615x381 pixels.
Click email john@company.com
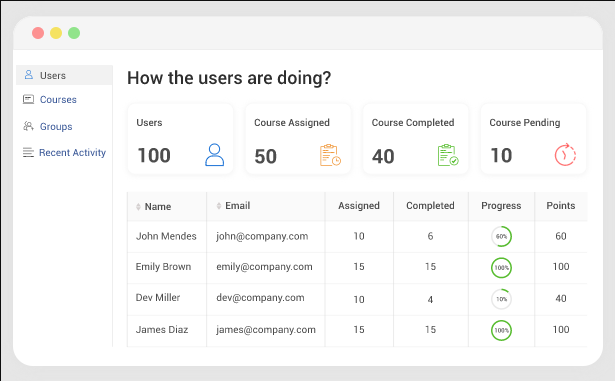pyautogui.click(x=262, y=237)
